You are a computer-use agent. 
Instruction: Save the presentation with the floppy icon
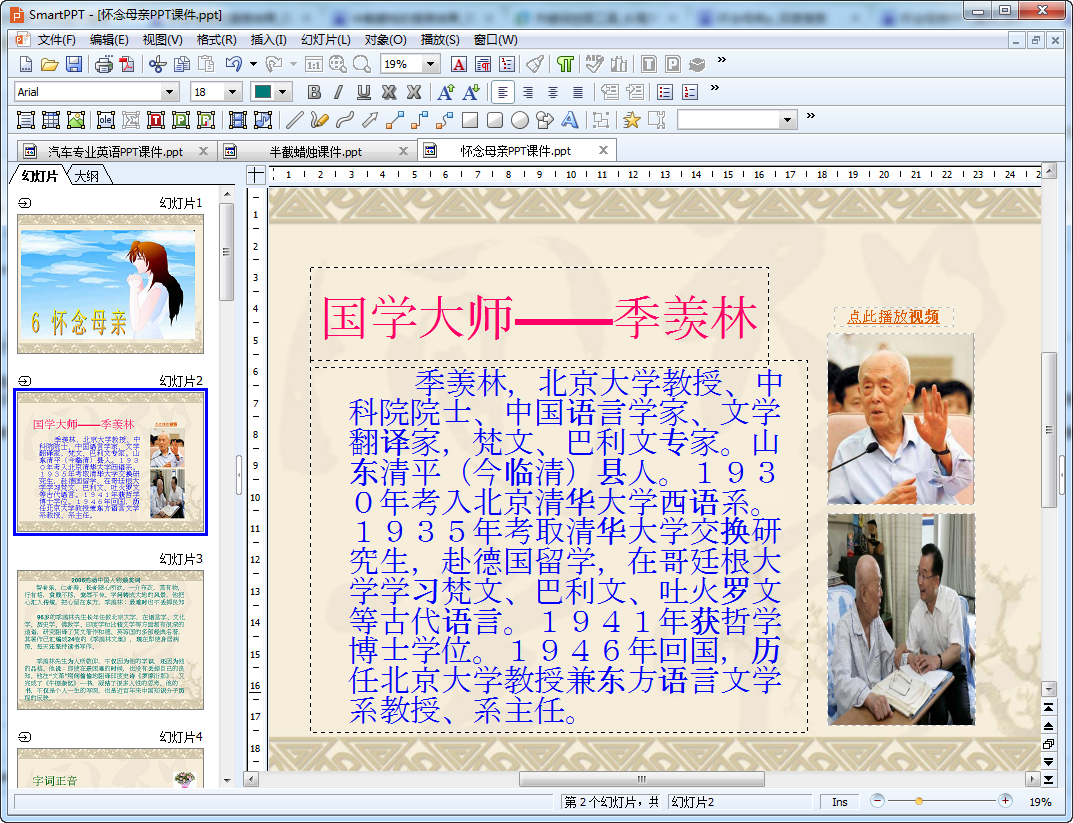coord(74,64)
